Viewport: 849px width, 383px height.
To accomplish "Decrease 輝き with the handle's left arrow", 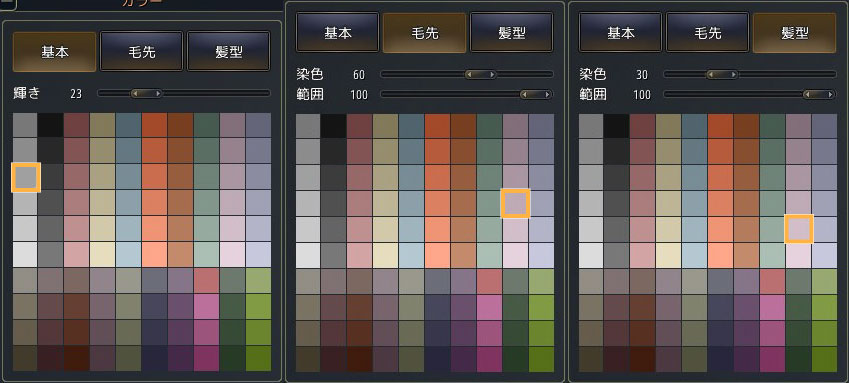I will point(134,93).
